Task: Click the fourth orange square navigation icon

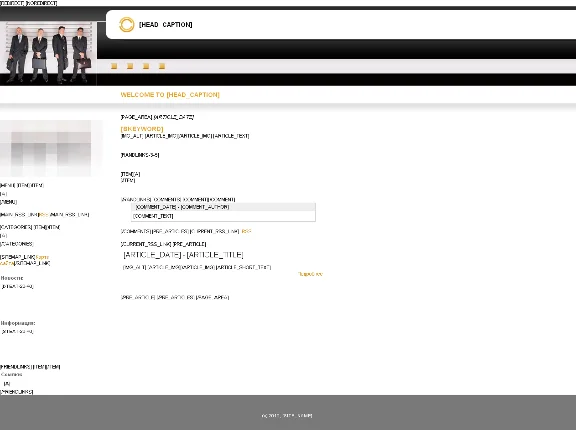Action: (x=162, y=66)
